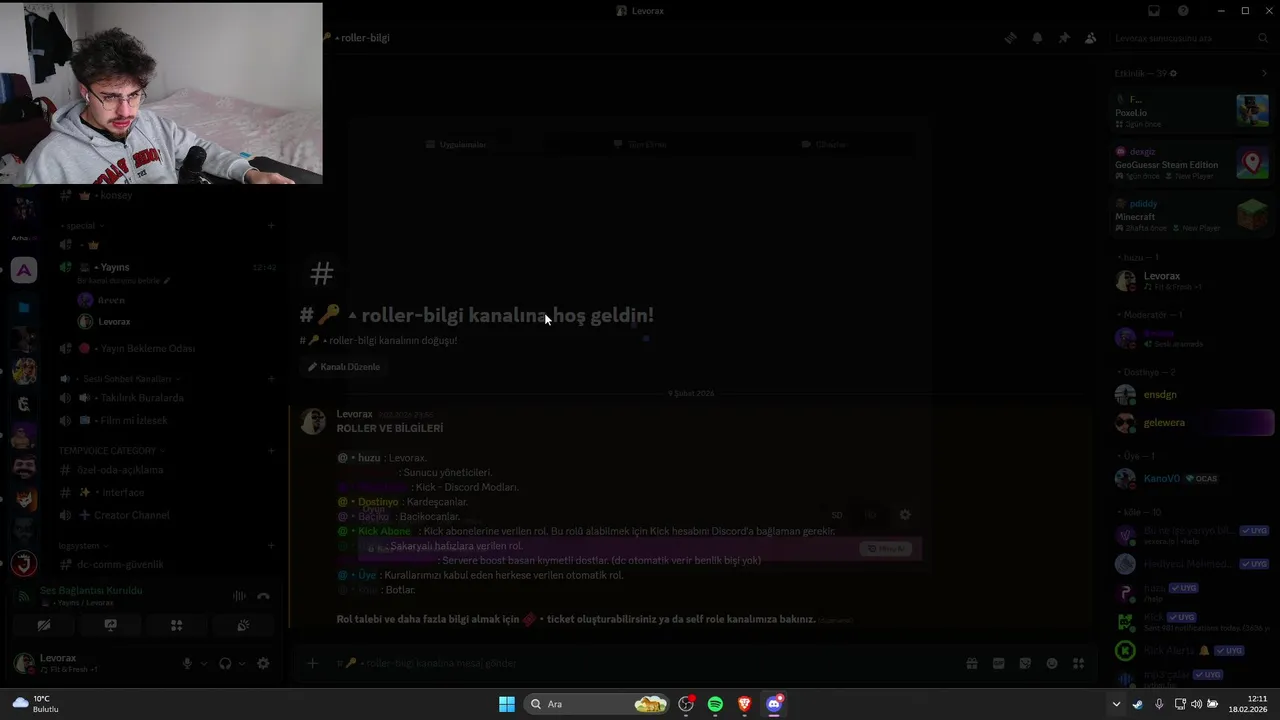1280x720 pixels.
Task: Open user settings gear icon
Action: (263, 663)
